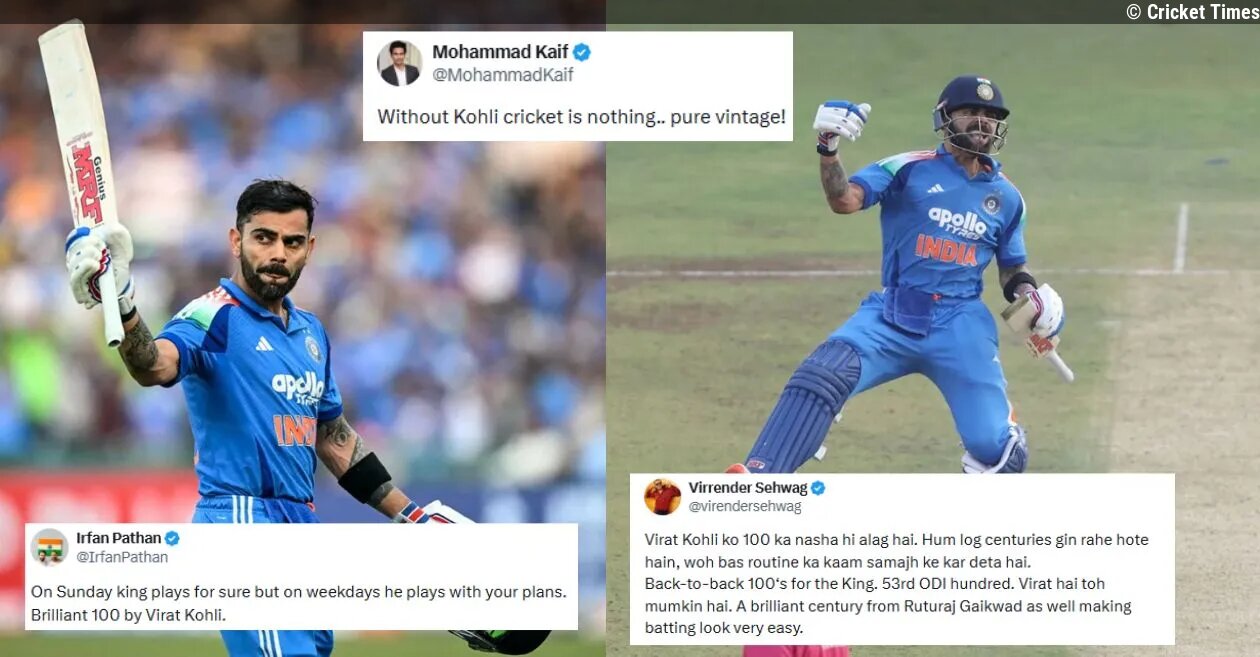This screenshot has height=657, width=1260.
Task: Select the 'Without Kohli cricket is nothing' tweet text
Action: [581, 117]
